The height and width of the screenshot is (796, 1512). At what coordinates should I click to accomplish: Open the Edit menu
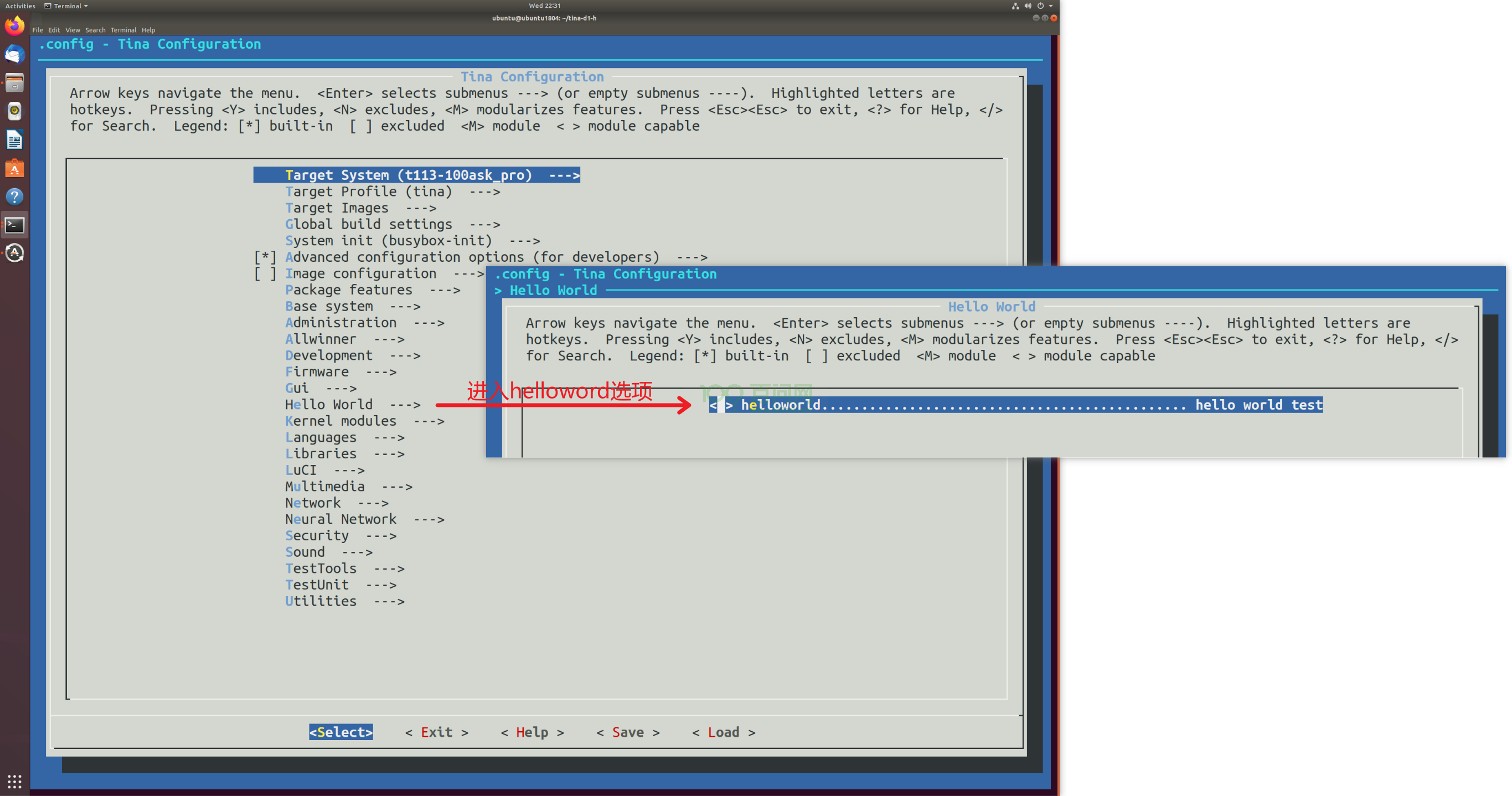click(x=54, y=30)
